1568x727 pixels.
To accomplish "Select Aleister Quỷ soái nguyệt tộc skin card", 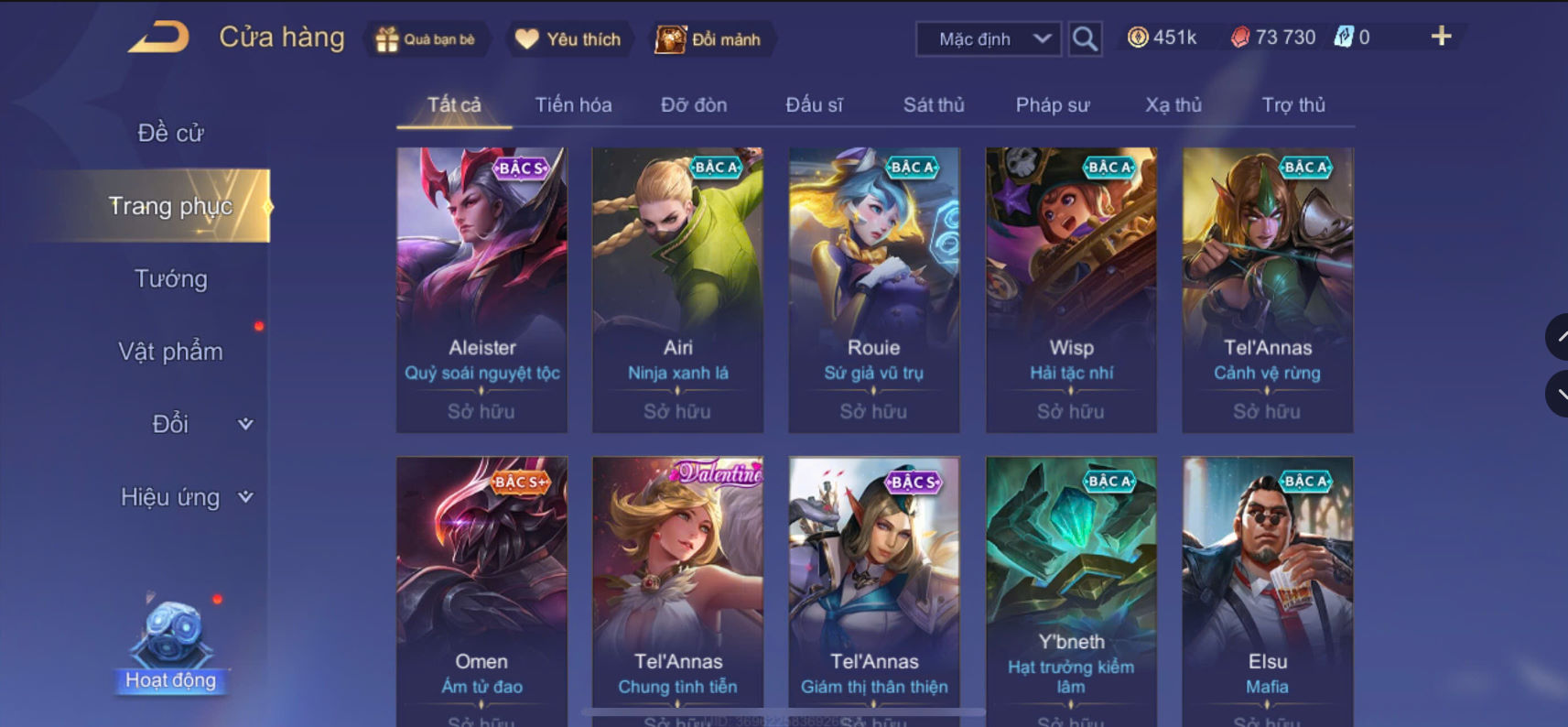I will click(481, 290).
